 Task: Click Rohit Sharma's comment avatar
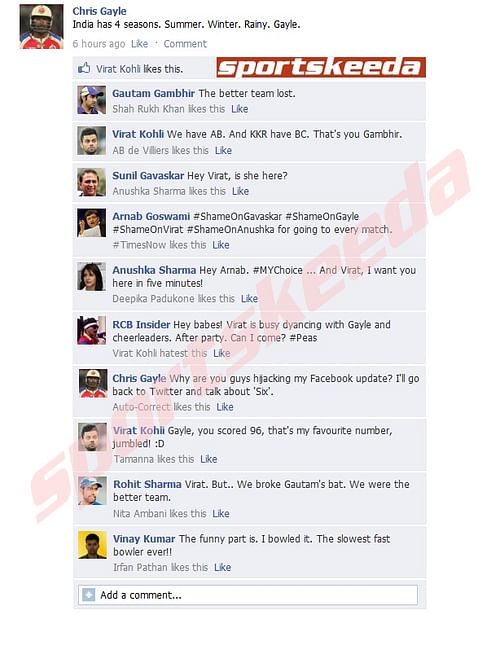point(92,491)
